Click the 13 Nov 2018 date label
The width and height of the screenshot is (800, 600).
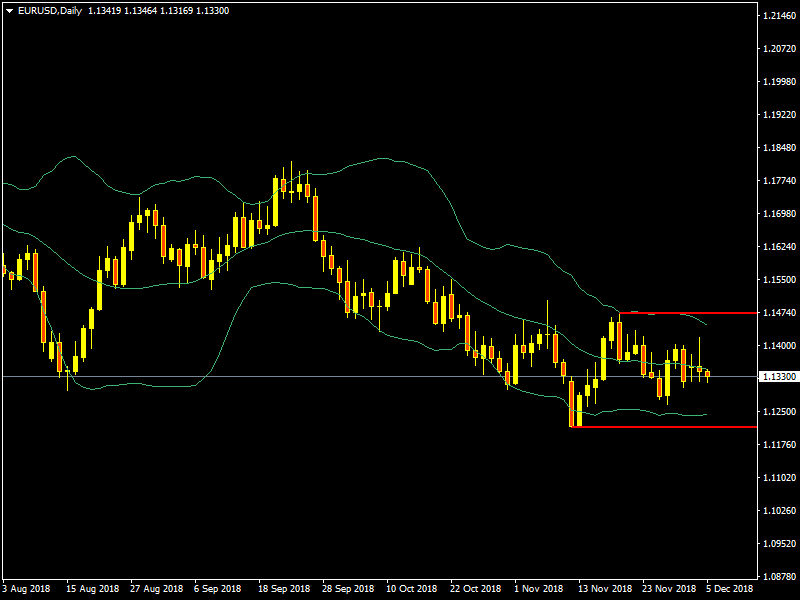(604, 589)
